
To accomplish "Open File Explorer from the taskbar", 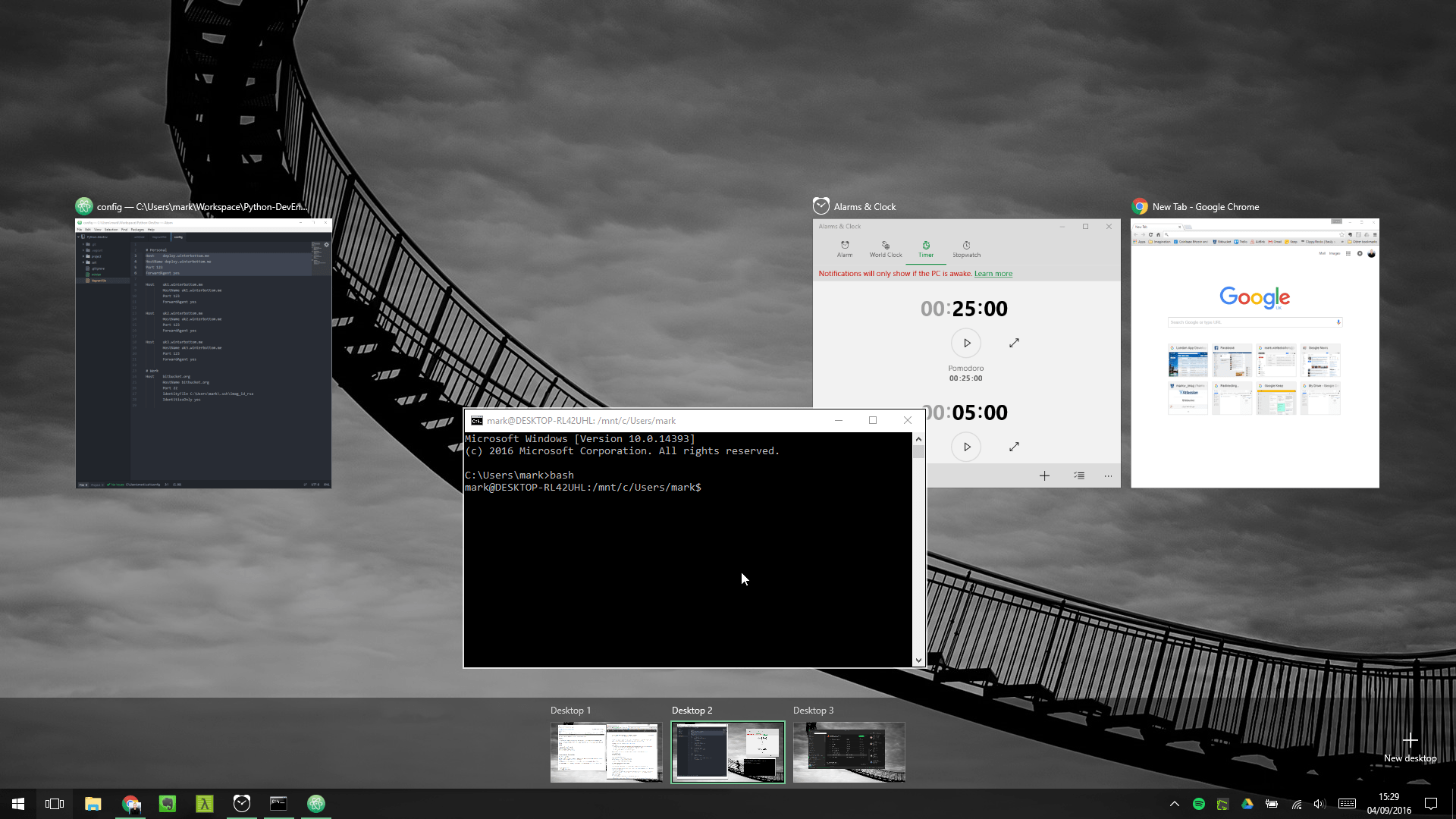I will tap(93, 804).
